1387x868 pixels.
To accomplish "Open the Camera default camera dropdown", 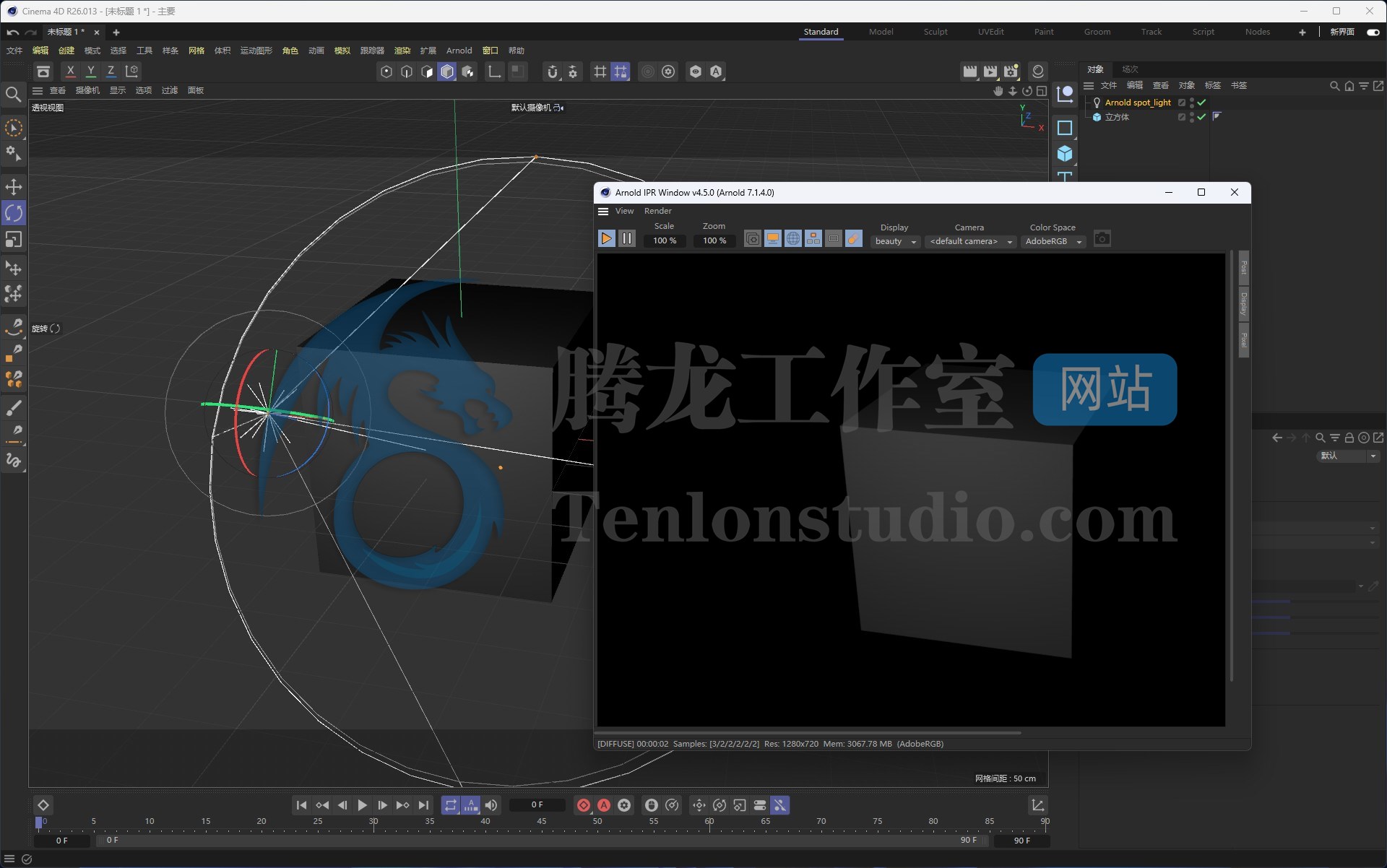I will (x=971, y=241).
